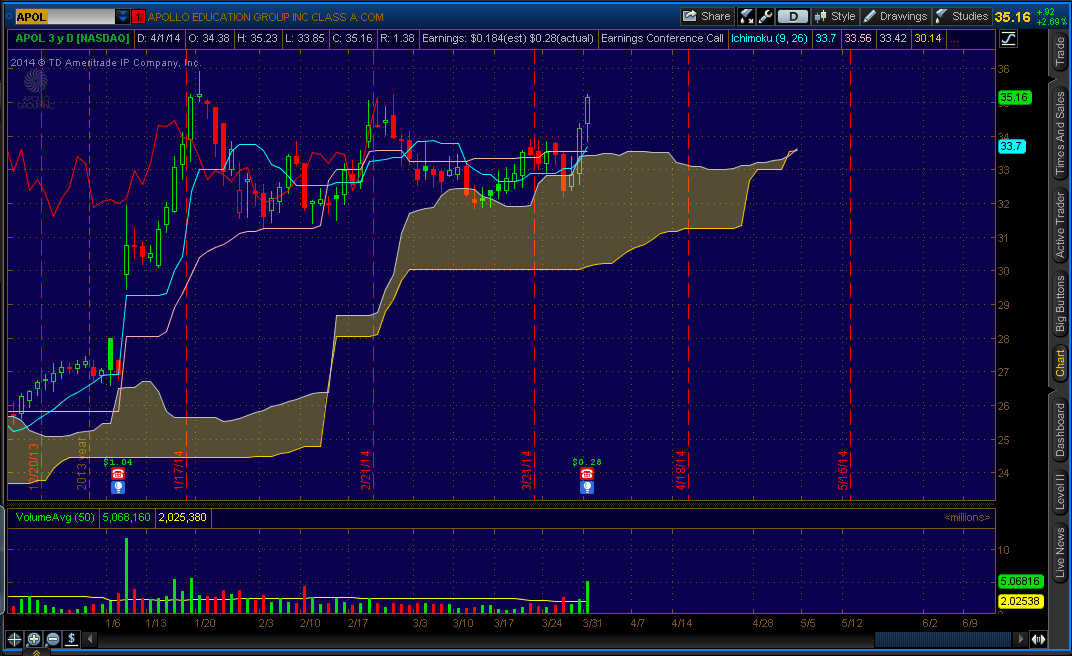Image resolution: width=1072 pixels, height=656 pixels.
Task: Click the scroll left arrow on time axis
Action: (90, 640)
